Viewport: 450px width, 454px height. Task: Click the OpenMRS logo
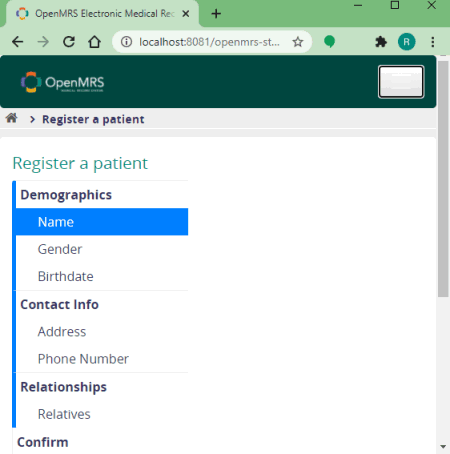(62, 82)
